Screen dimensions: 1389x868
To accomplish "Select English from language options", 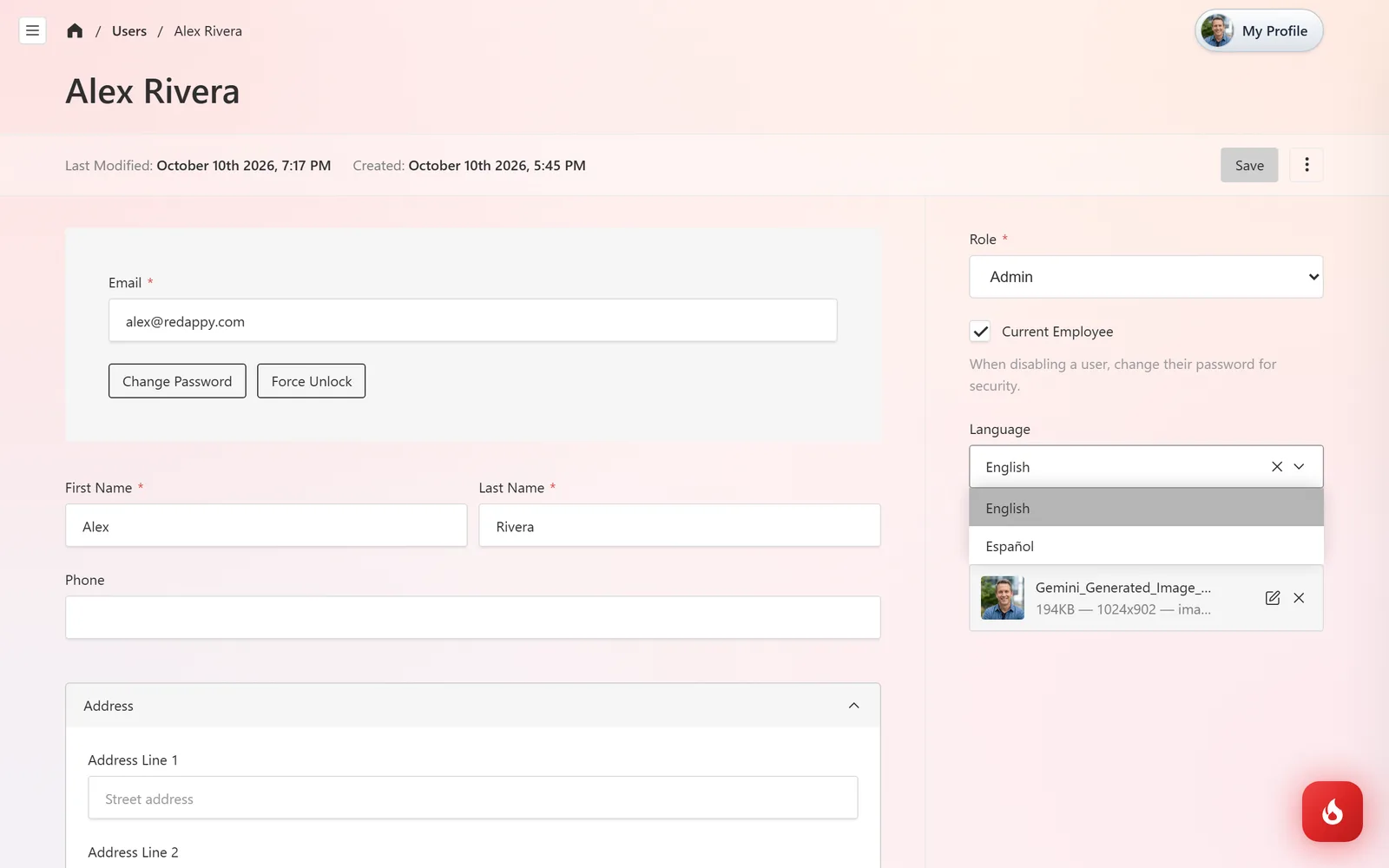I will click(x=1146, y=508).
